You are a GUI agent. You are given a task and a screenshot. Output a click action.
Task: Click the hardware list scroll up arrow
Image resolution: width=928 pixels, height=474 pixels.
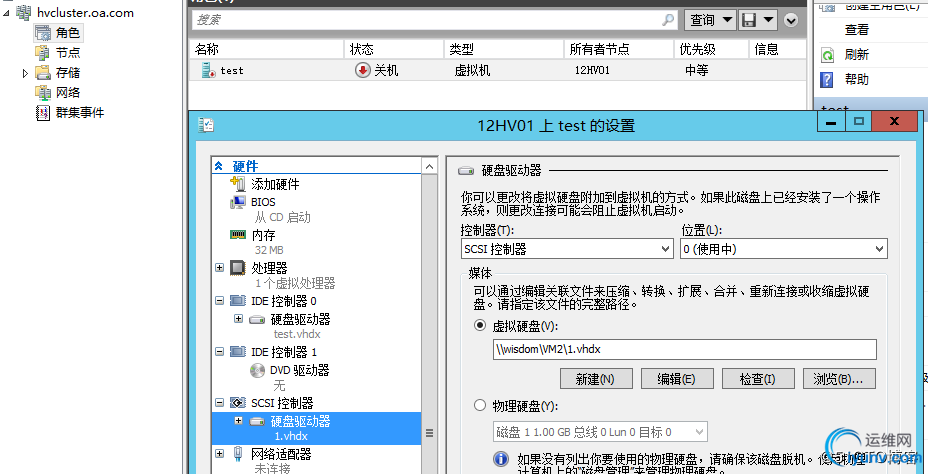click(430, 166)
